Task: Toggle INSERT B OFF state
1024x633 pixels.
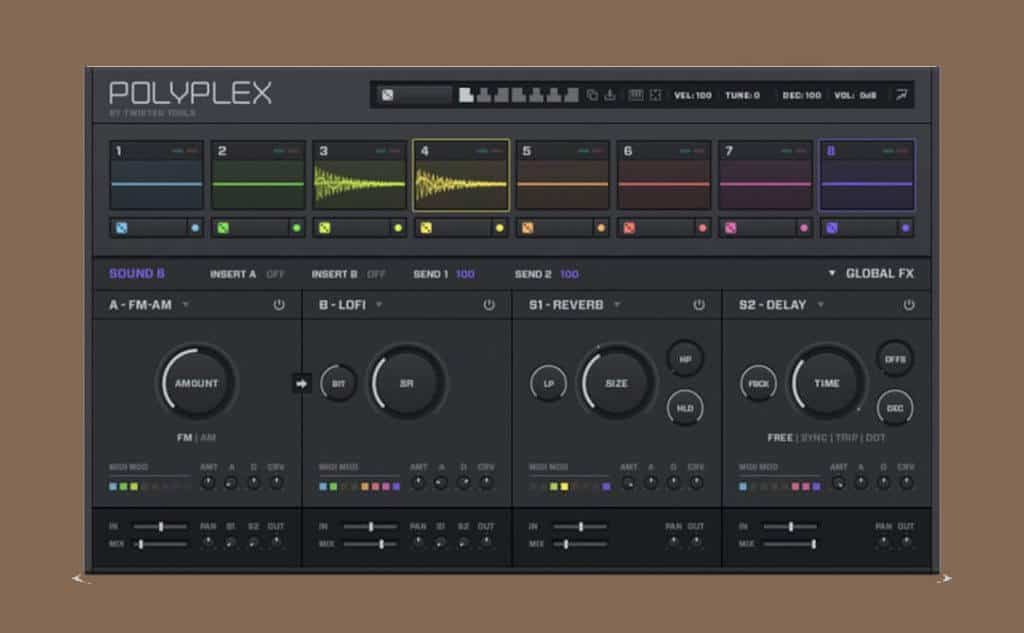Action: pos(376,274)
